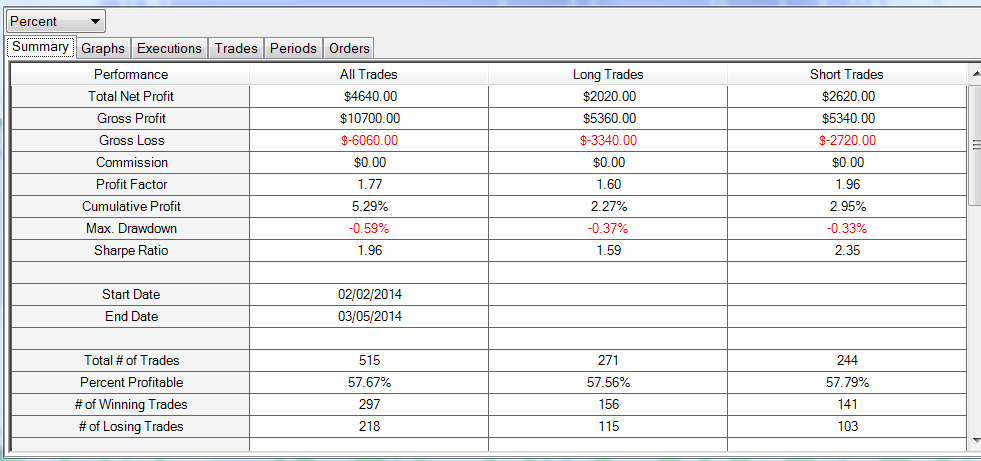Viewport: 981px width, 461px height.
Task: Switch to the Graphs tab
Action: (x=104, y=48)
